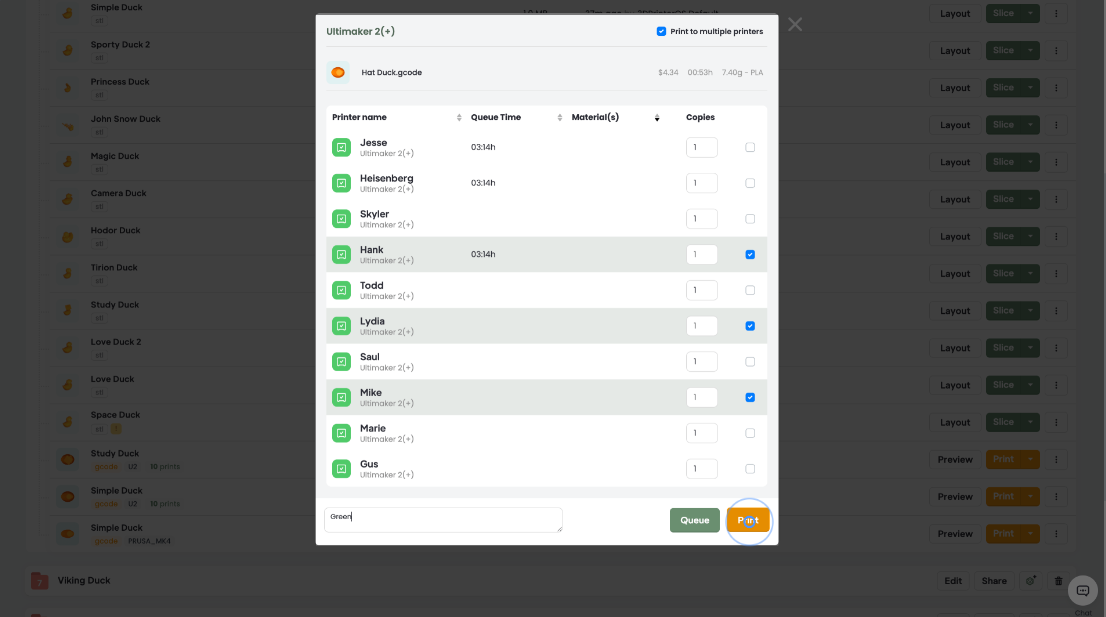Check the Todd printer checkbox
The height and width of the screenshot is (617, 1106).
point(750,291)
